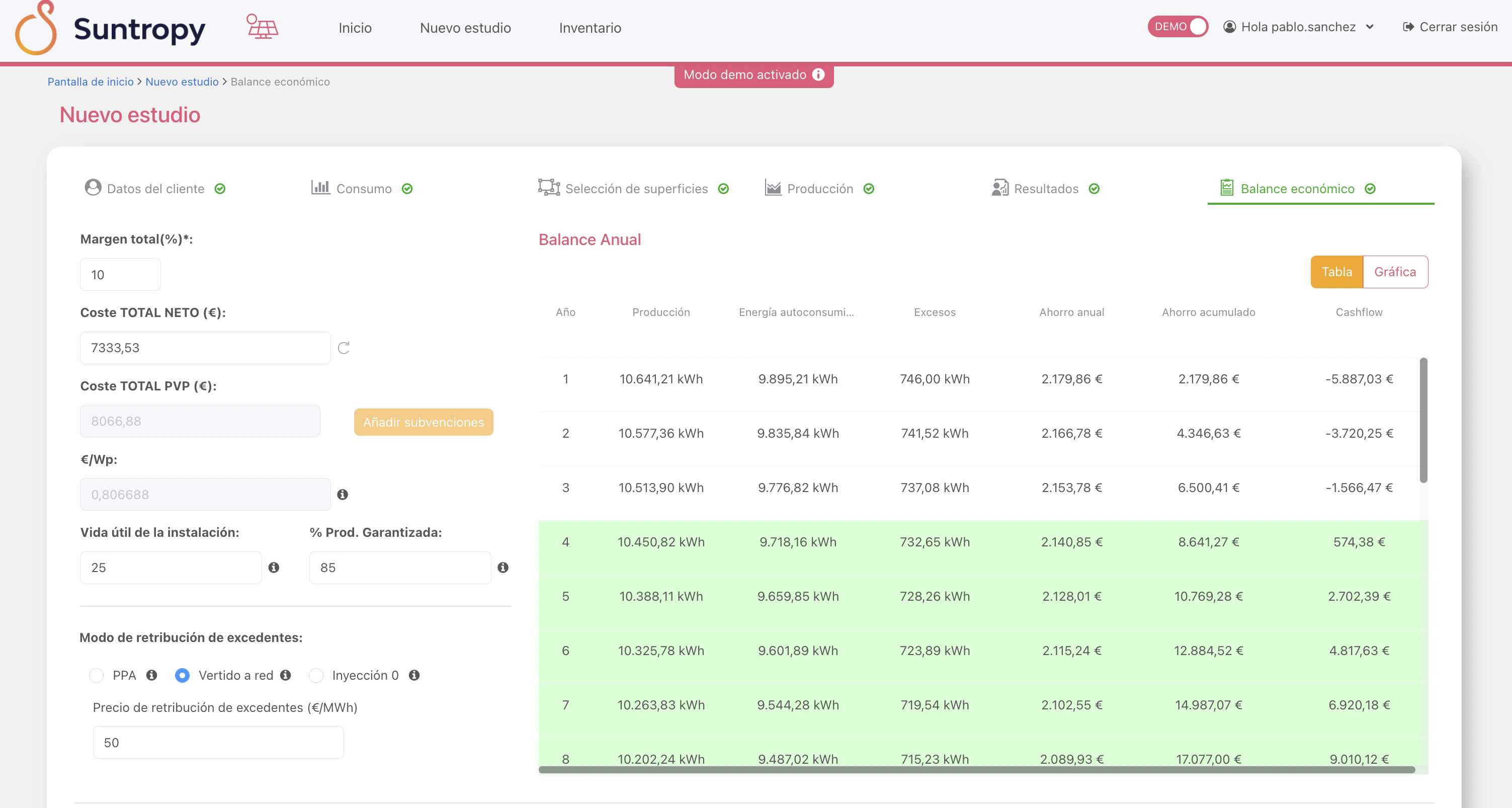Click info icon next to PPA option
The image size is (1512, 808).
click(151, 675)
